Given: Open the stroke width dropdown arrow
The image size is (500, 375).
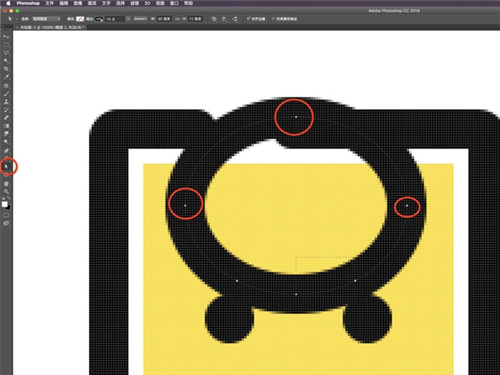Looking at the screenshot, I should point(128,19).
